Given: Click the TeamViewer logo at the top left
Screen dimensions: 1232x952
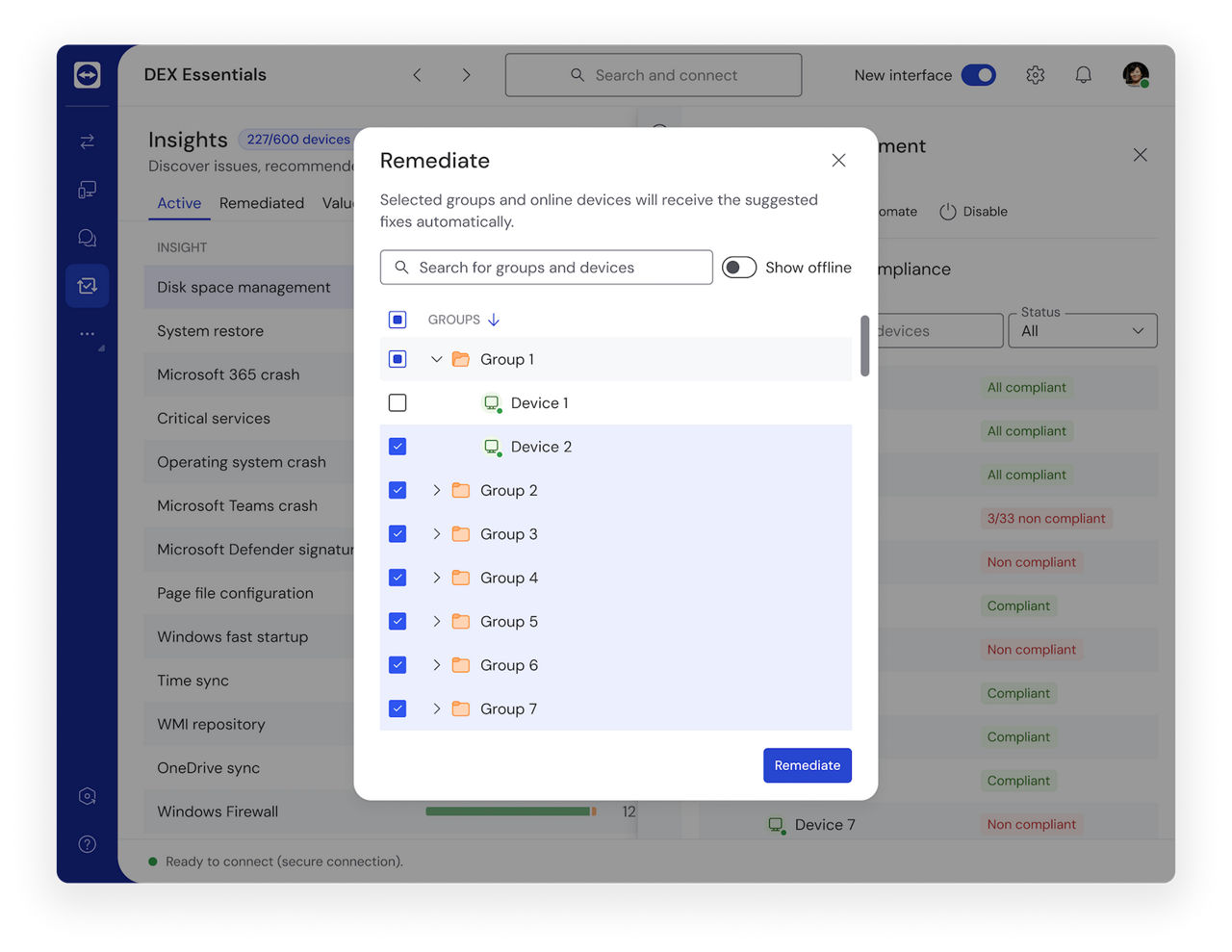Looking at the screenshot, I should tap(87, 74).
